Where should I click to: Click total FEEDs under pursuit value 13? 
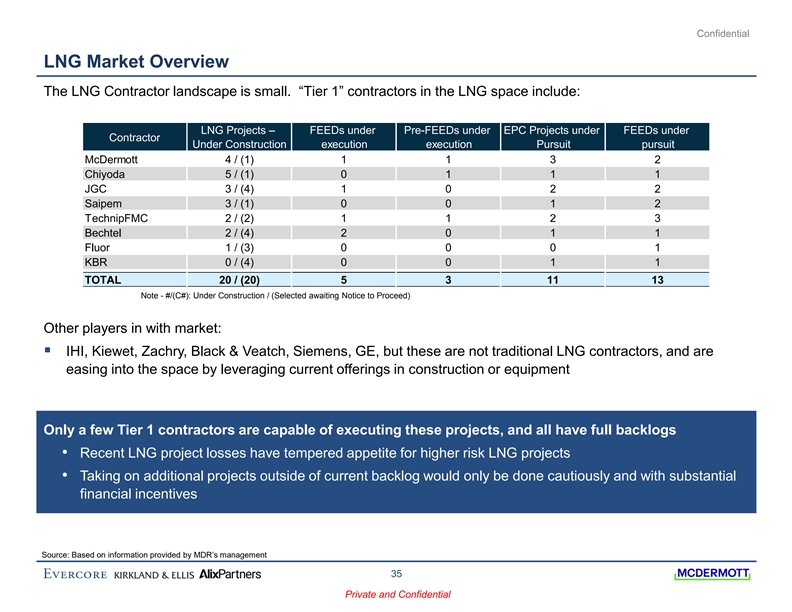[x=657, y=280]
